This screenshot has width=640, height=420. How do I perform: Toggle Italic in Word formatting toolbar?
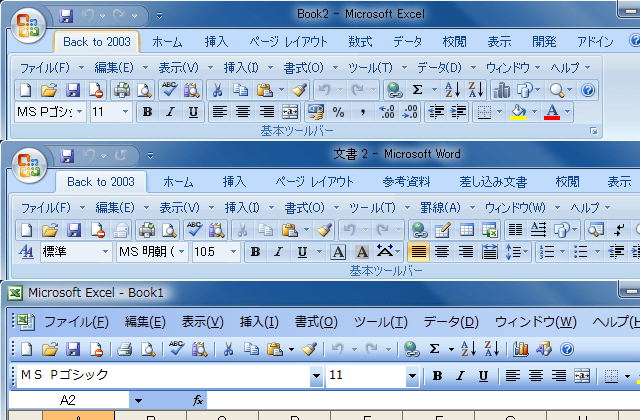(x=278, y=252)
